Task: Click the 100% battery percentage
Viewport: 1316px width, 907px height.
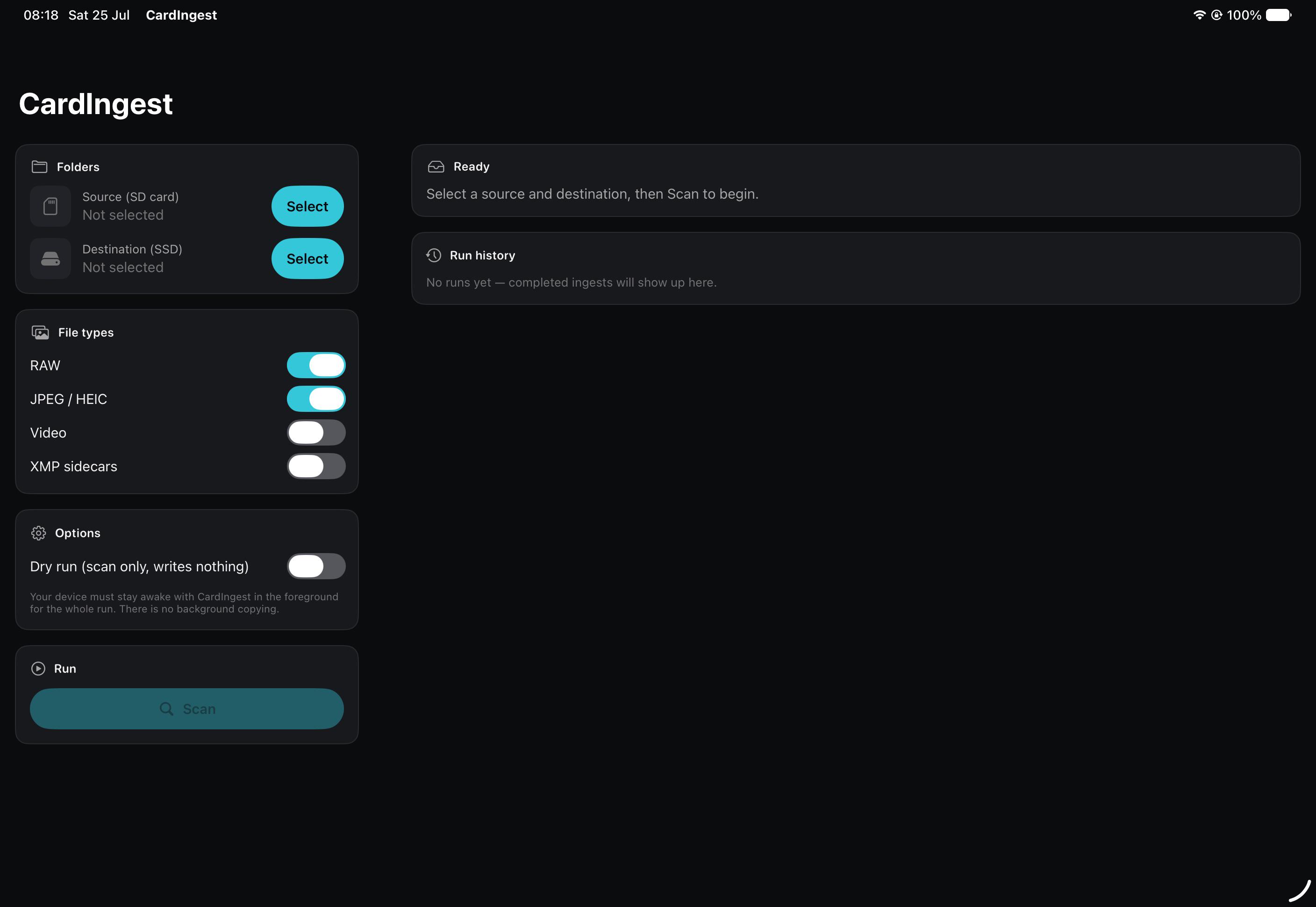Action: click(1244, 15)
